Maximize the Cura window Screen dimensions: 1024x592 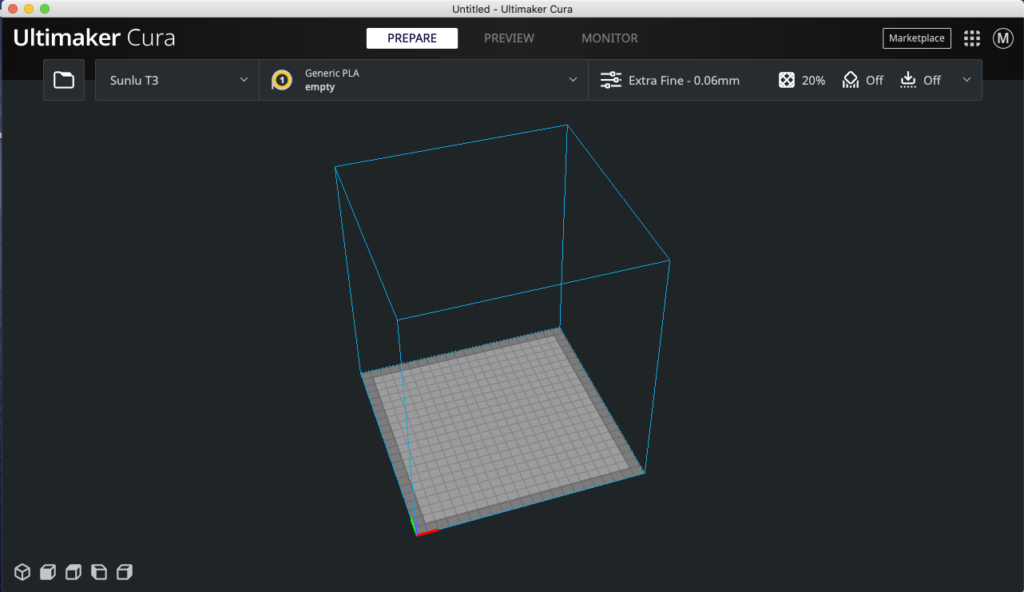(x=44, y=8)
